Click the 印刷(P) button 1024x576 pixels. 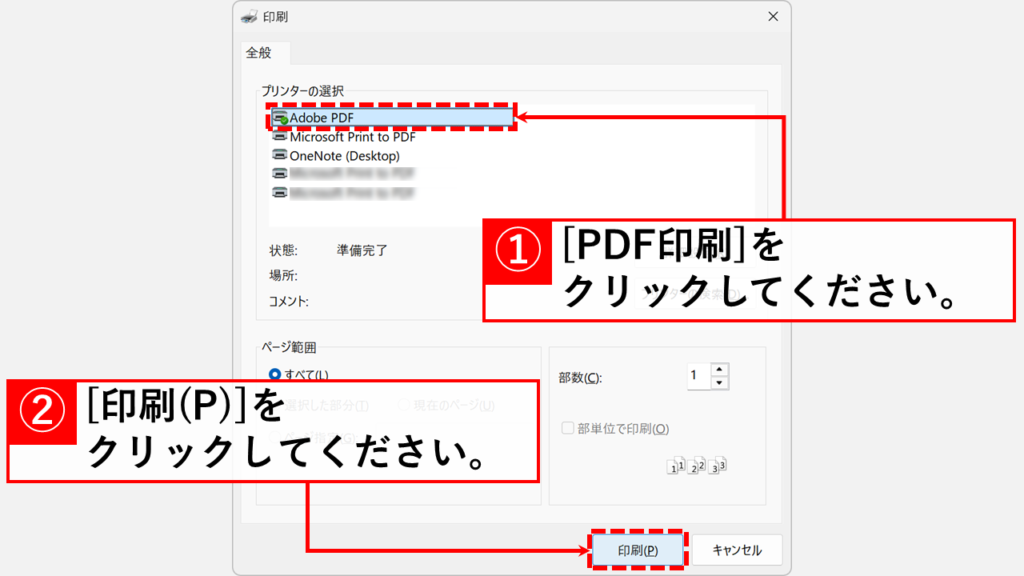click(x=637, y=551)
